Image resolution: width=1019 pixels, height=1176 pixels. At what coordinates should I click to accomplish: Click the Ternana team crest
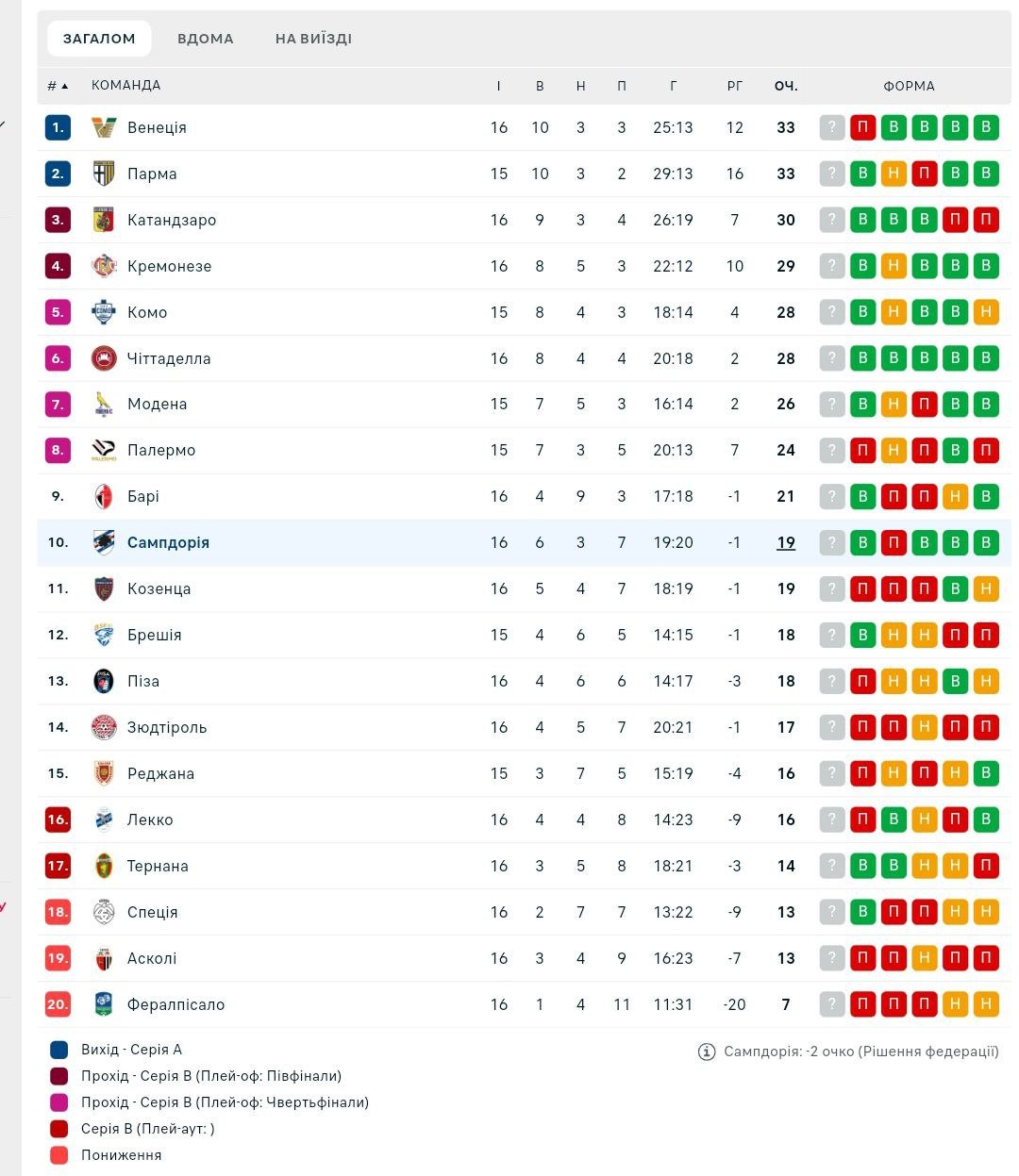104,866
